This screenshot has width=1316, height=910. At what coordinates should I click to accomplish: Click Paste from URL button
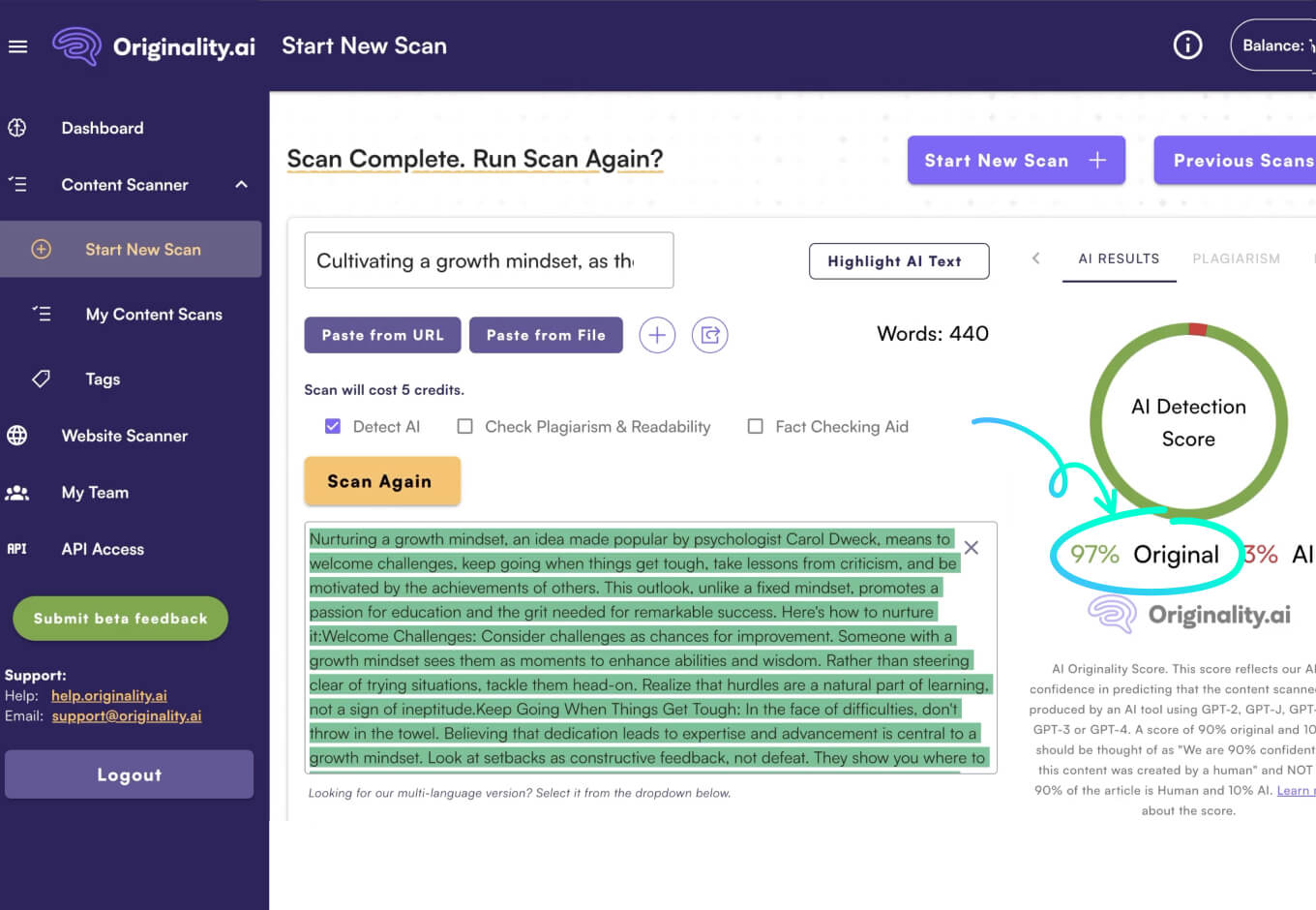pos(382,335)
